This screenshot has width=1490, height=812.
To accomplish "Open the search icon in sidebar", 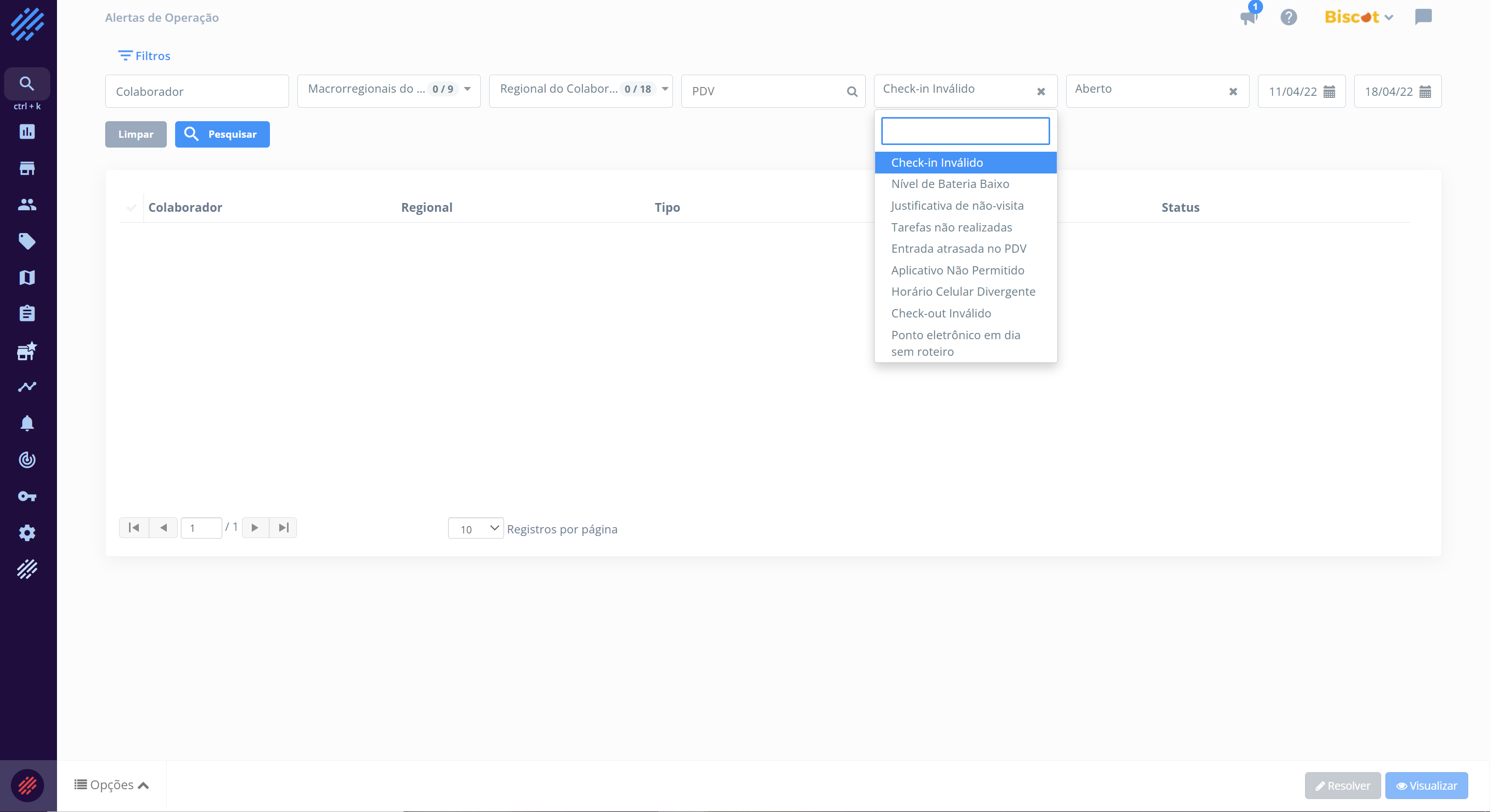I will pos(26,83).
